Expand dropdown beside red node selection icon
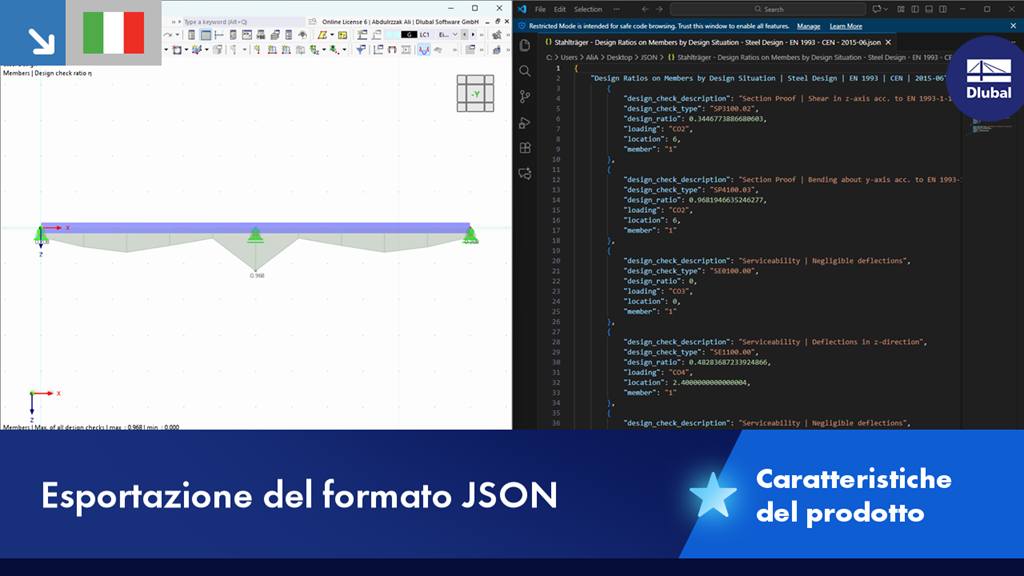The image size is (1024, 576). click(186, 50)
